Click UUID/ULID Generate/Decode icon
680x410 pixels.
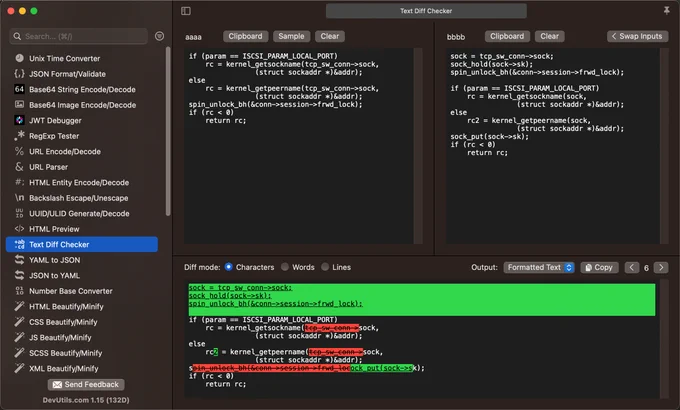pyautogui.click(x=19, y=213)
